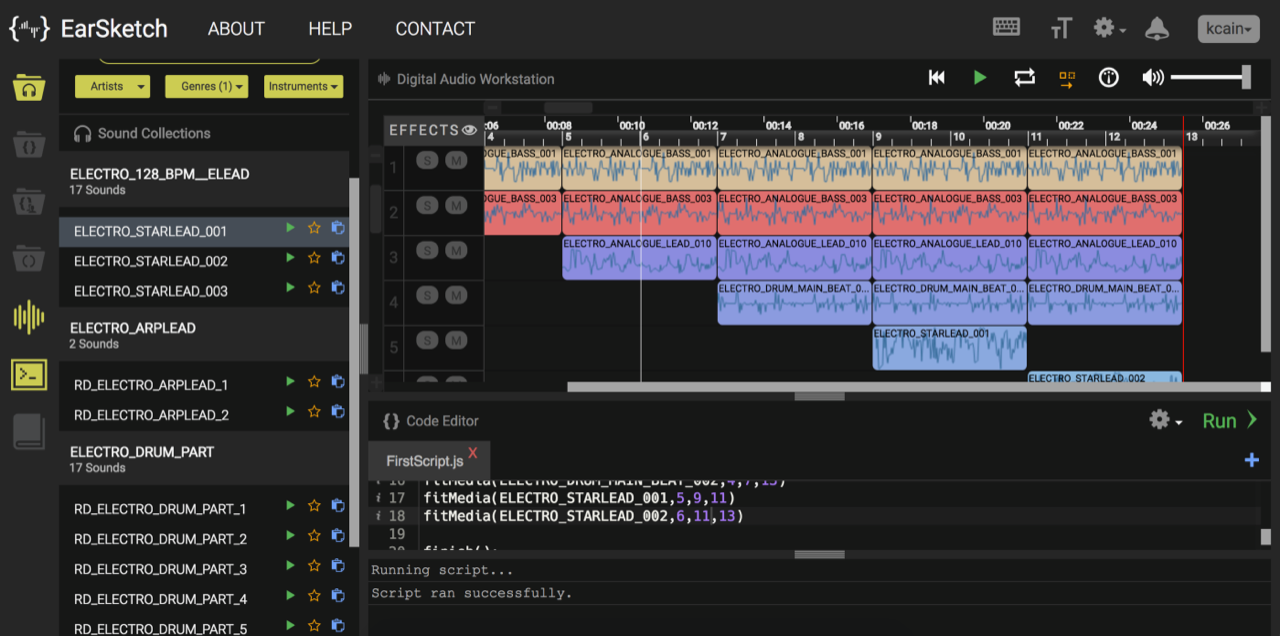Rewind playback to the beginning

click(937, 78)
